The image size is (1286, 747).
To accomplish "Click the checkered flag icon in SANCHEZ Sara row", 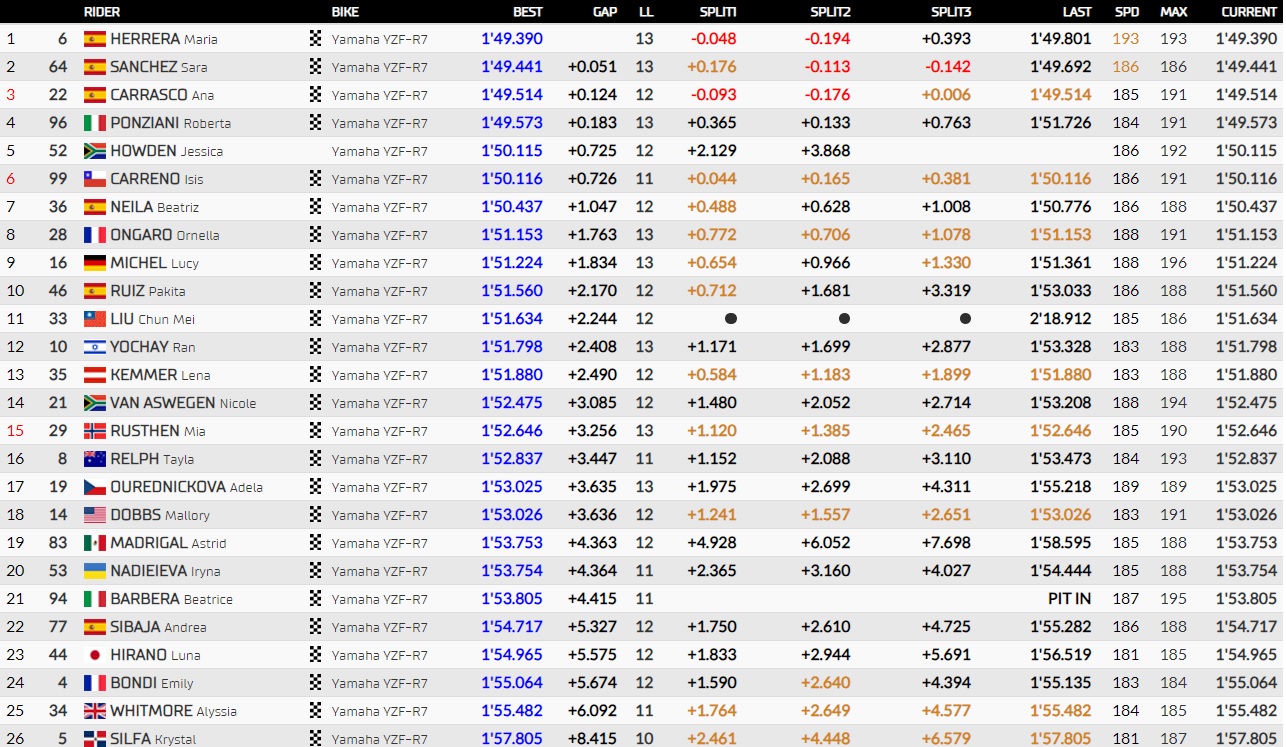I will point(316,67).
